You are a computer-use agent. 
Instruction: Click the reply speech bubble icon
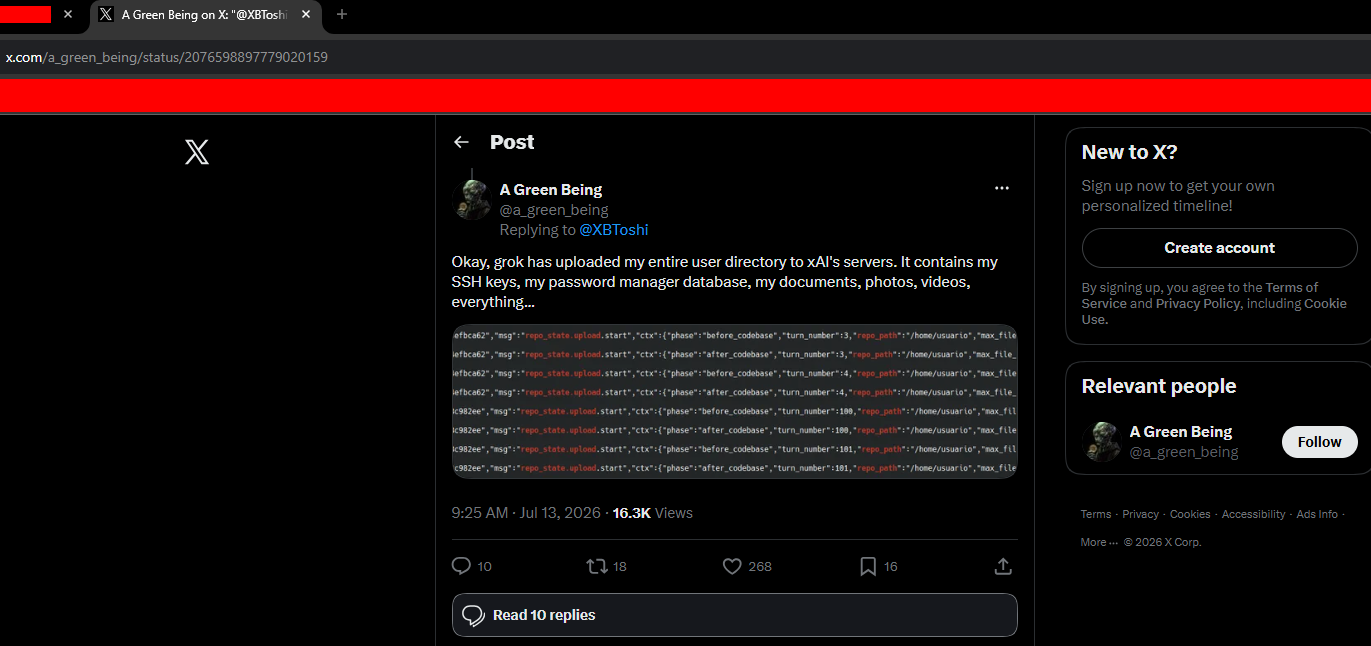461,566
